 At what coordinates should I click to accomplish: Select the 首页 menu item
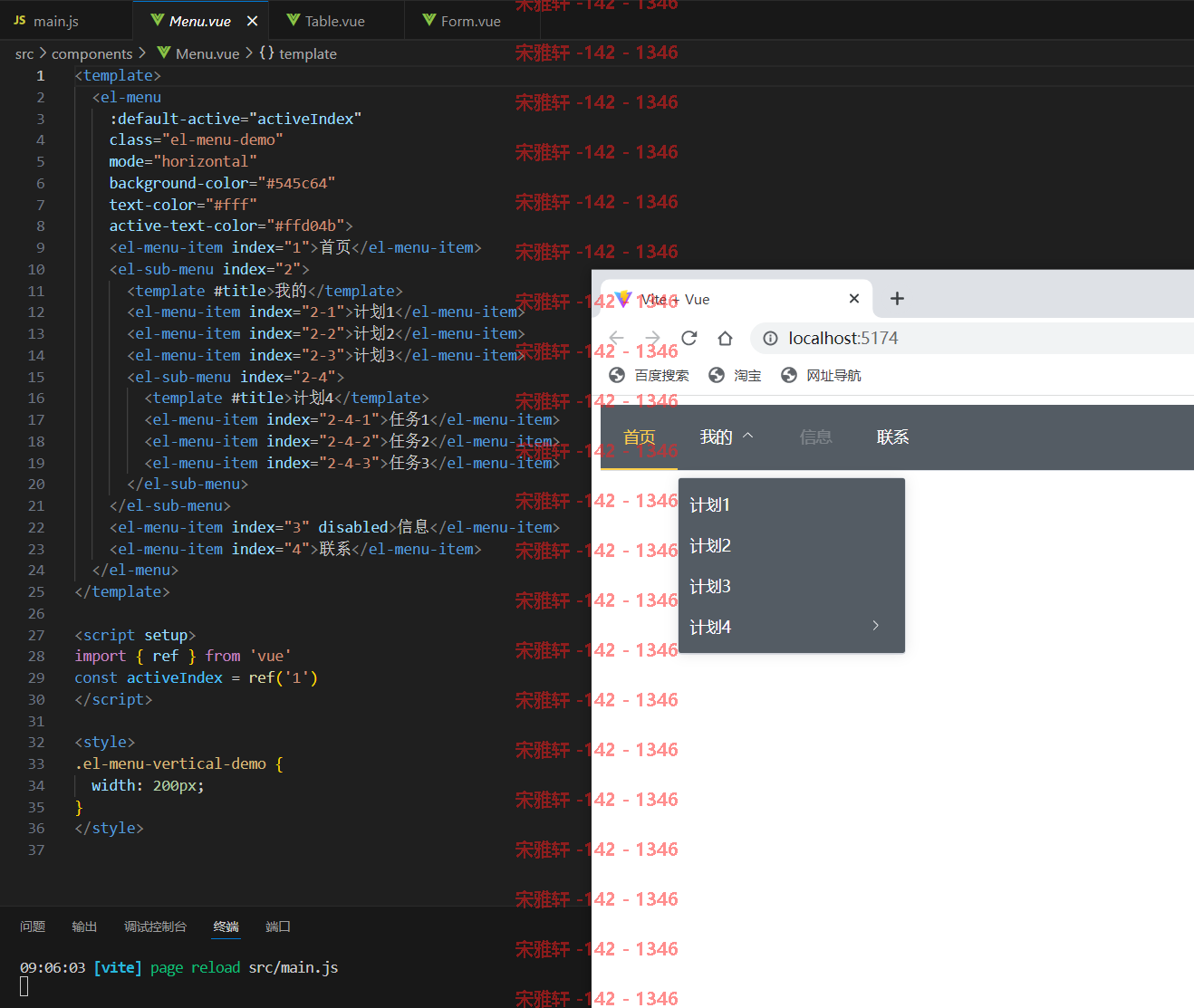click(x=639, y=437)
